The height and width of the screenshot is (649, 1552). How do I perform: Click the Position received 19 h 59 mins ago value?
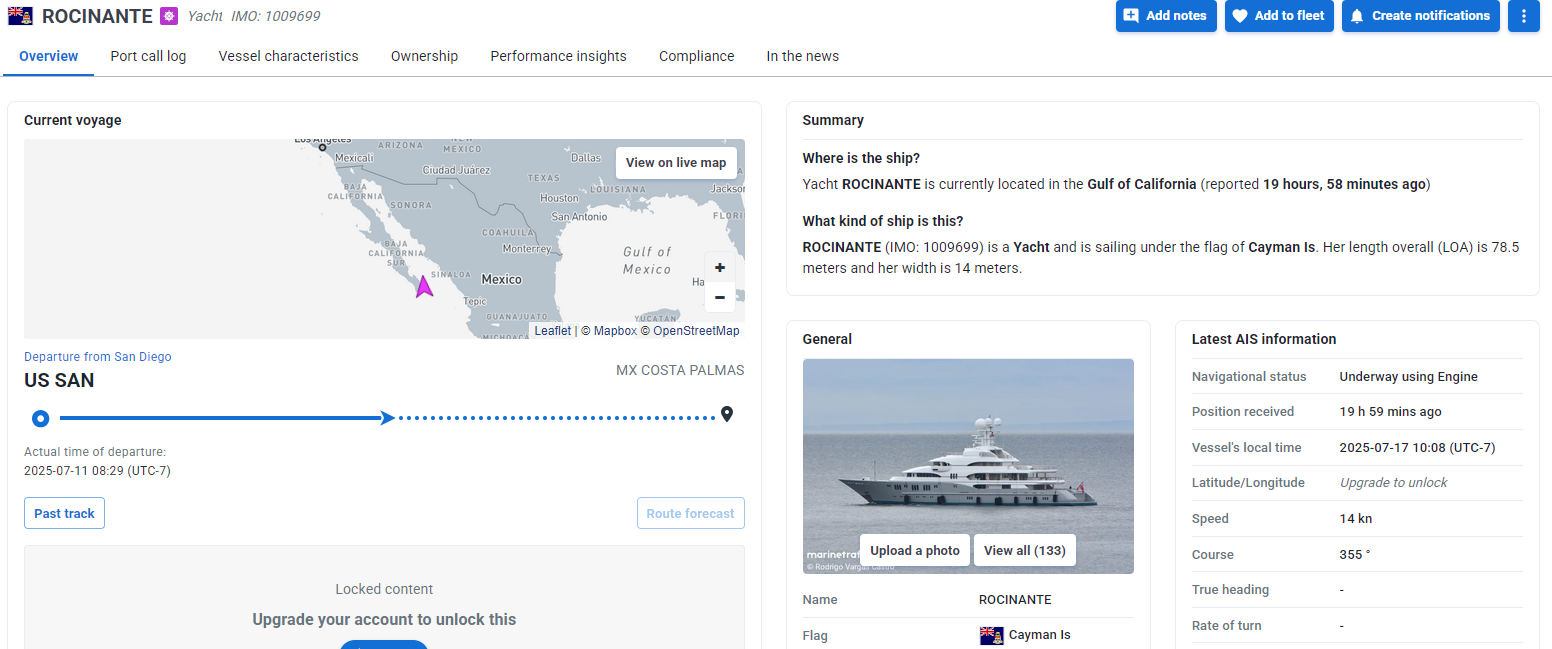tap(1390, 412)
